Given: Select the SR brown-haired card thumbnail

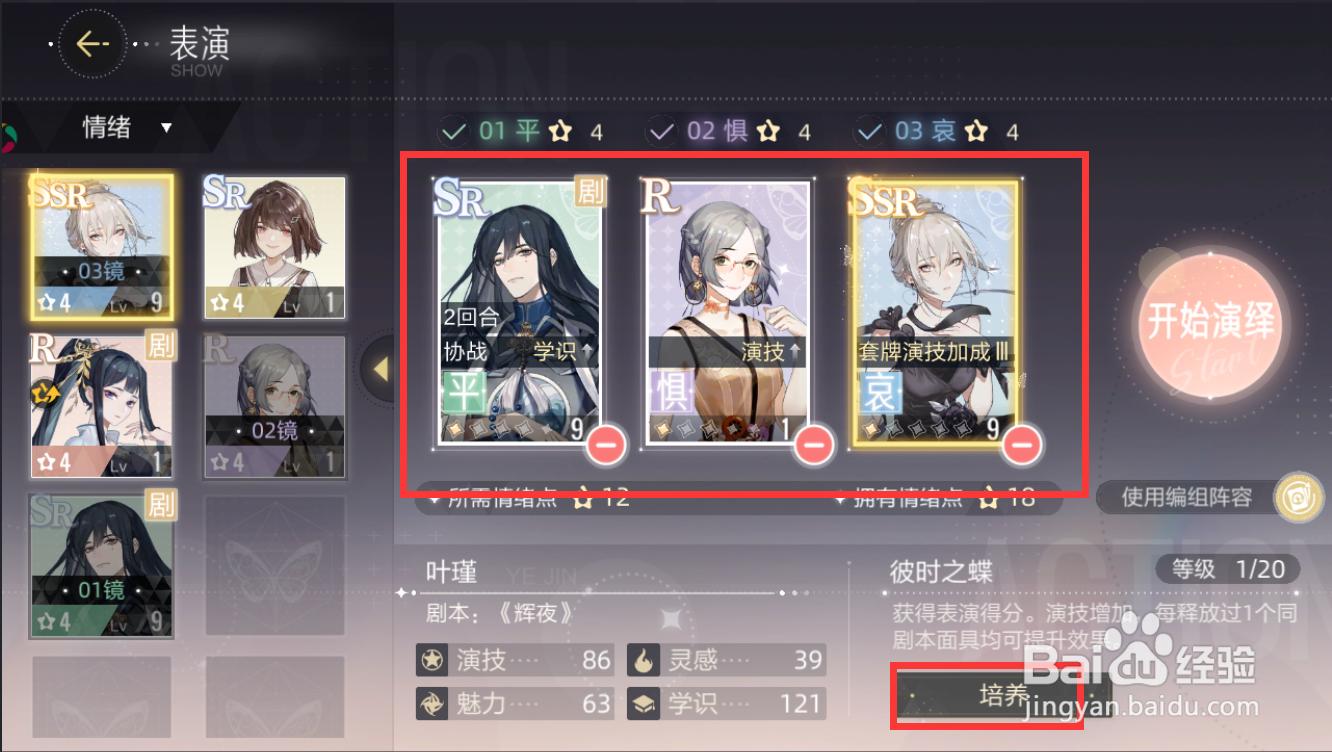Looking at the screenshot, I should click(x=274, y=247).
